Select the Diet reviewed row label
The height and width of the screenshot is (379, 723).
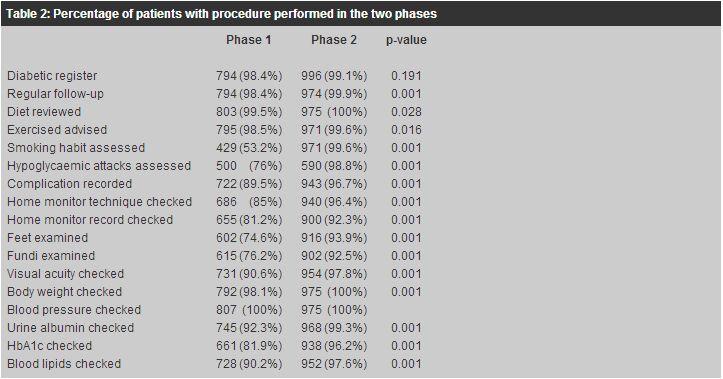coord(44,112)
